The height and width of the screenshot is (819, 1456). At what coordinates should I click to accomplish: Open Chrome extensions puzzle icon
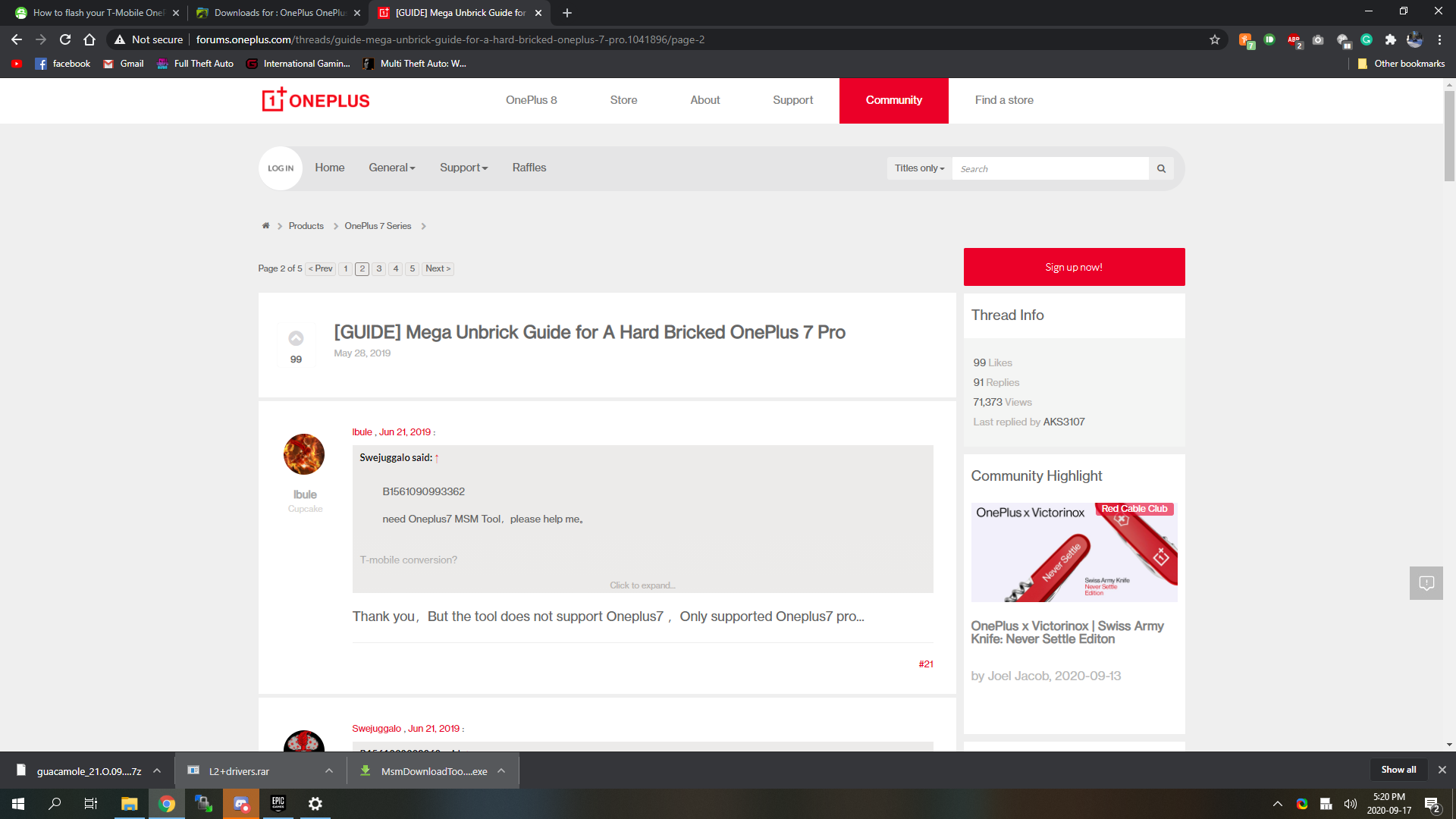tap(1390, 39)
